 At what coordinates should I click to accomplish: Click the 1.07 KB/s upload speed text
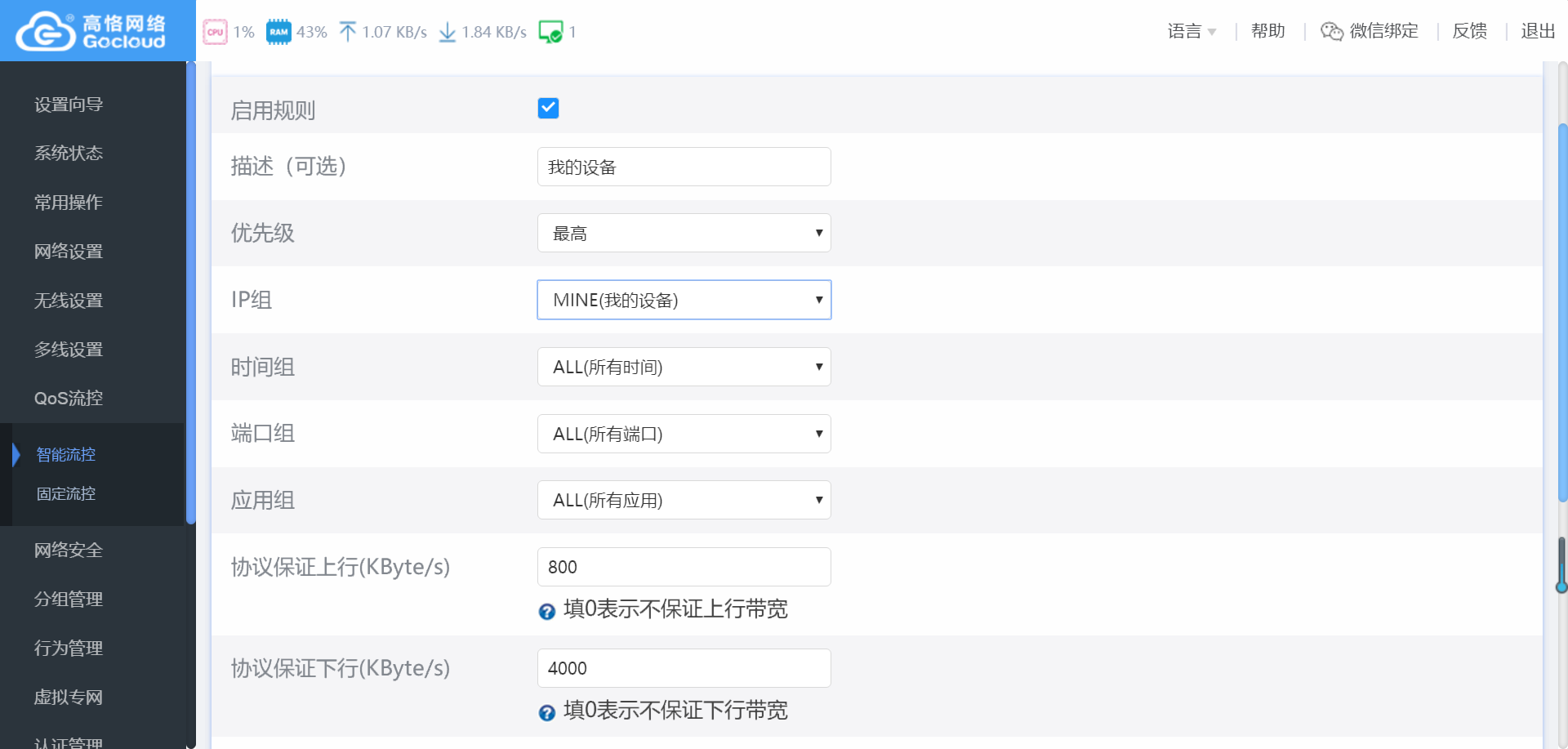pyautogui.click(x=394, y=32)
